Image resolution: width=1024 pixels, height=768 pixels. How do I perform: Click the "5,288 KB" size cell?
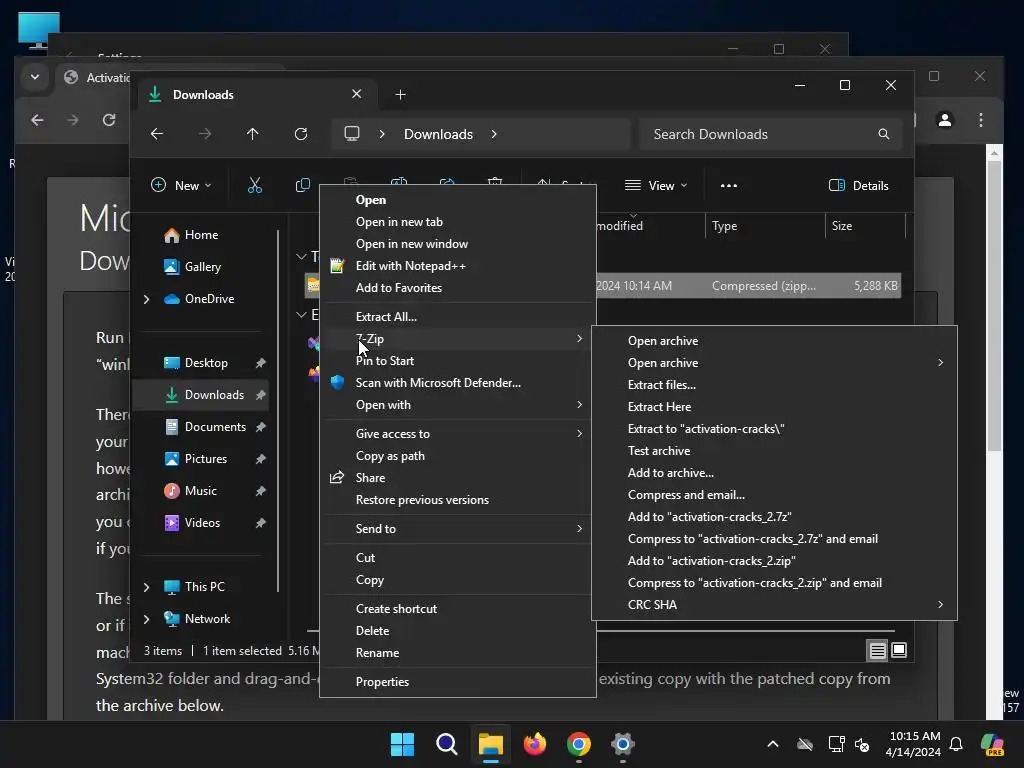(x=875, y=286)
